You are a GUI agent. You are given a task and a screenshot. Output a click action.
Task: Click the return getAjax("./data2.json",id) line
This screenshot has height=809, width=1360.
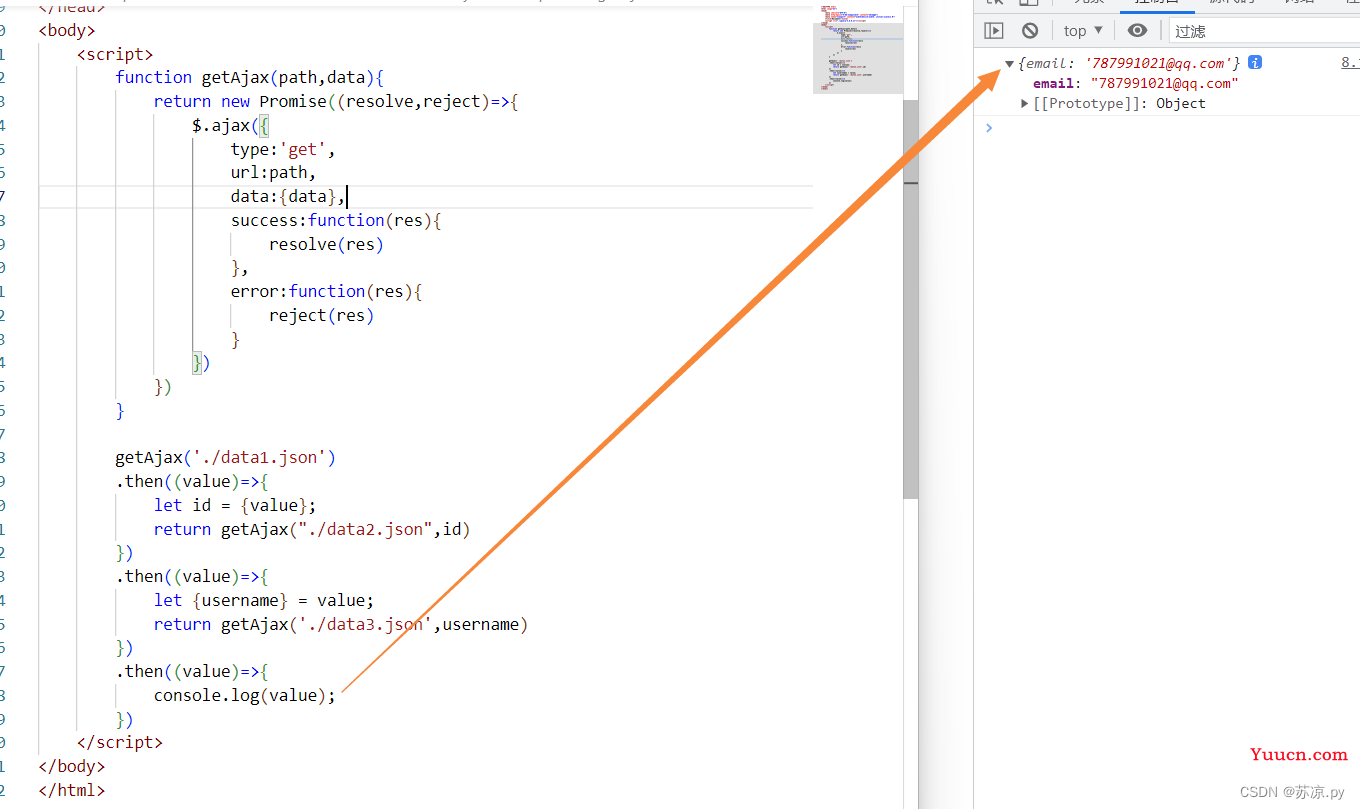(x=312, y=529)
